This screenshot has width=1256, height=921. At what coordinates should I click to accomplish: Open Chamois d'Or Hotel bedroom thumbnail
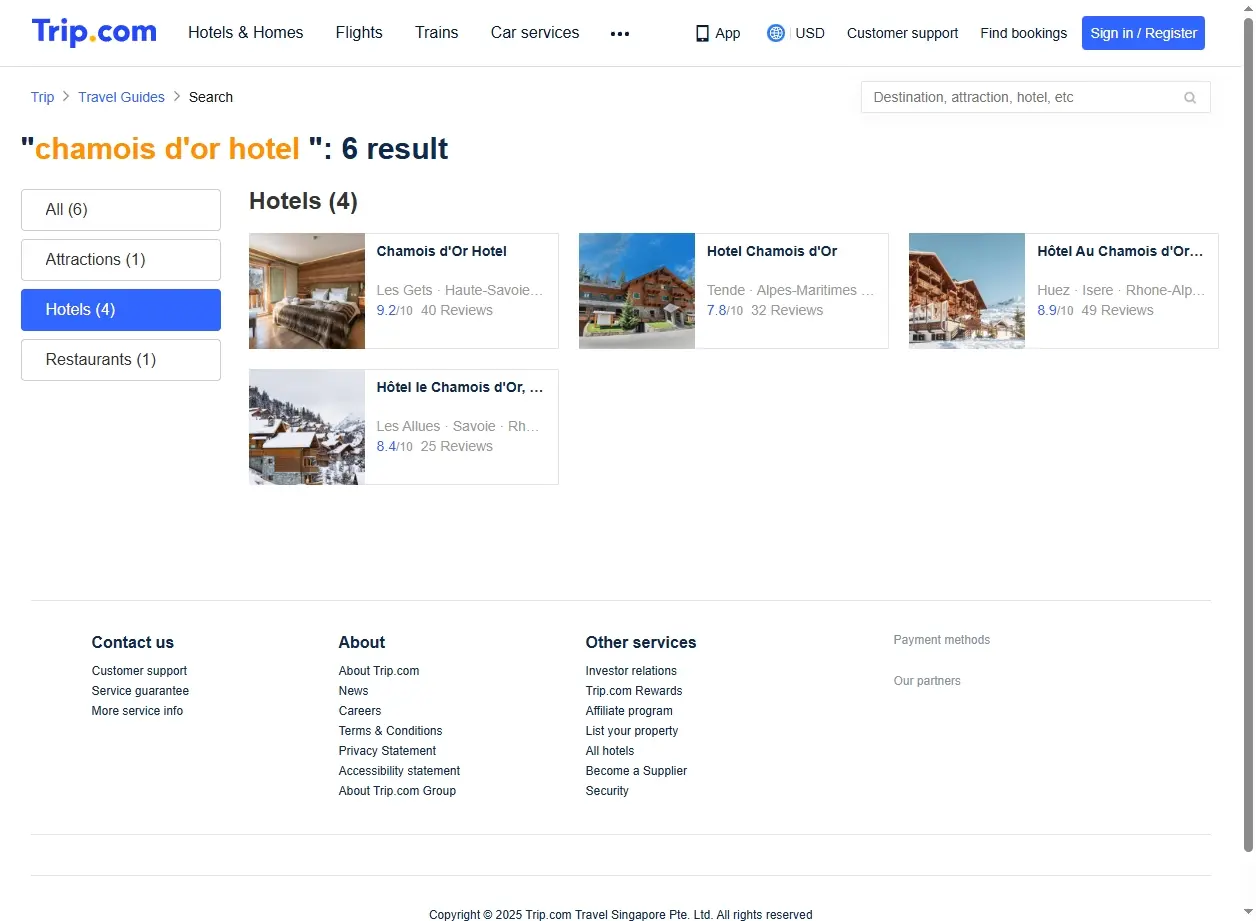pyautogui.click(x=307, y=291)
